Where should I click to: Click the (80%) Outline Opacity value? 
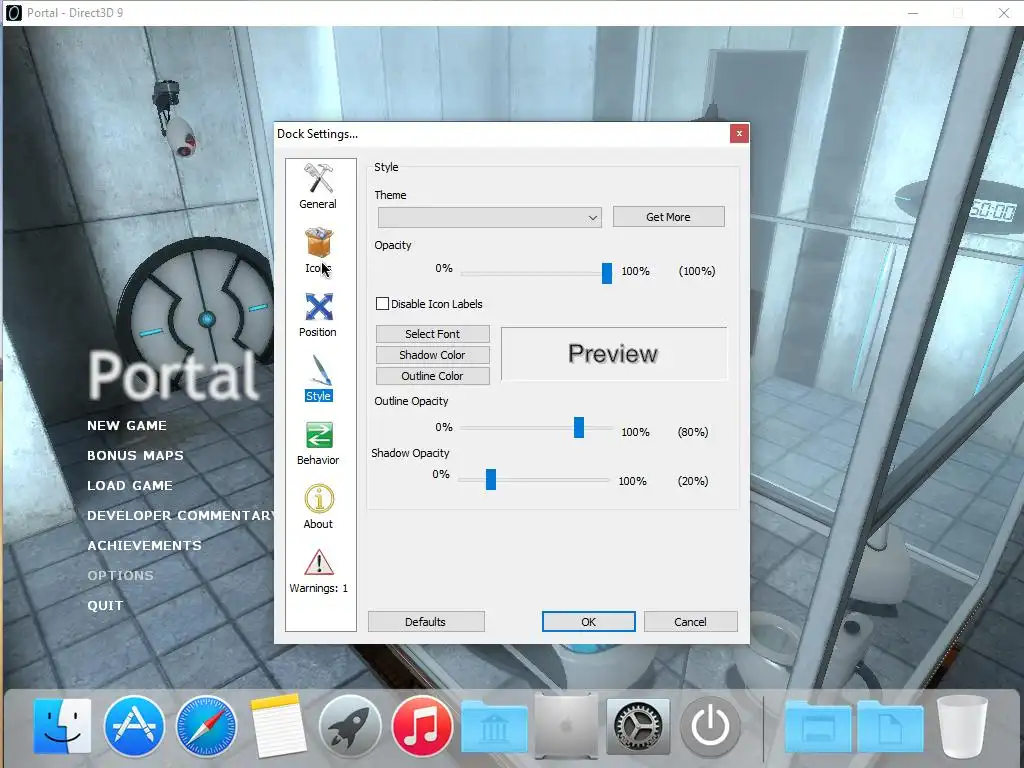693,432
